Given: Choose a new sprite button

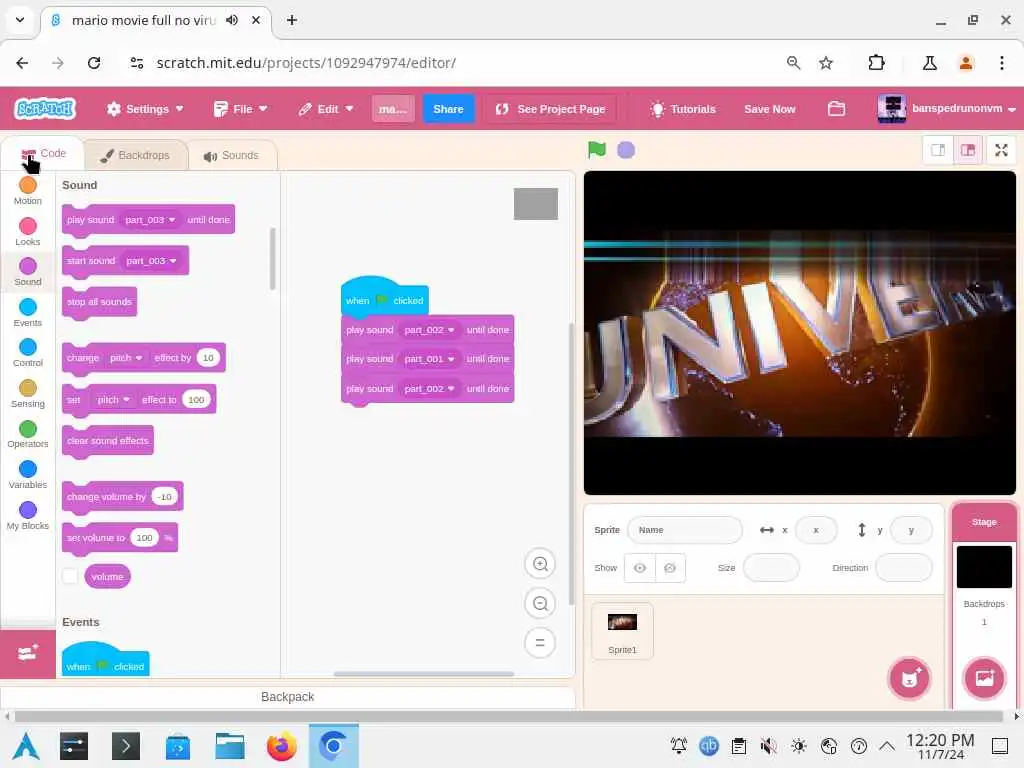Looking at the screenshot, I should click(x=909, y=679).
